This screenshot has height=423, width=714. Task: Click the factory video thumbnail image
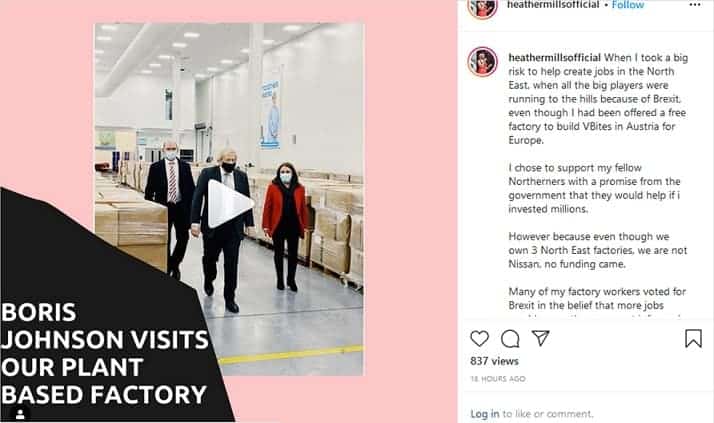pos(229,199)
